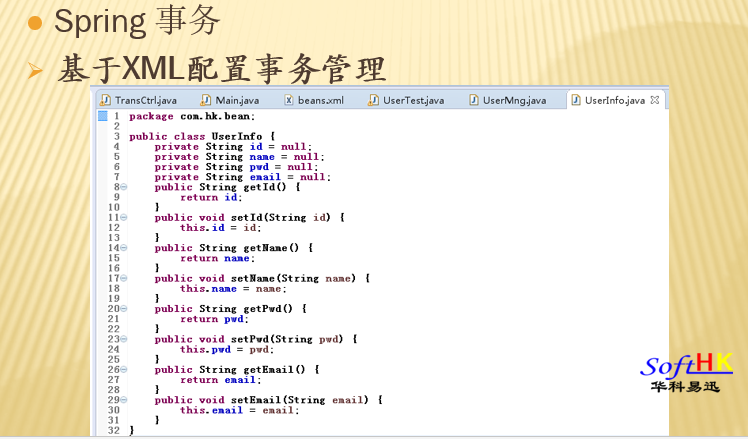The height and width of the screenshot is (439, 748).
Task: Open the Main.java editor tab
Action: click(x=231, y=100)
